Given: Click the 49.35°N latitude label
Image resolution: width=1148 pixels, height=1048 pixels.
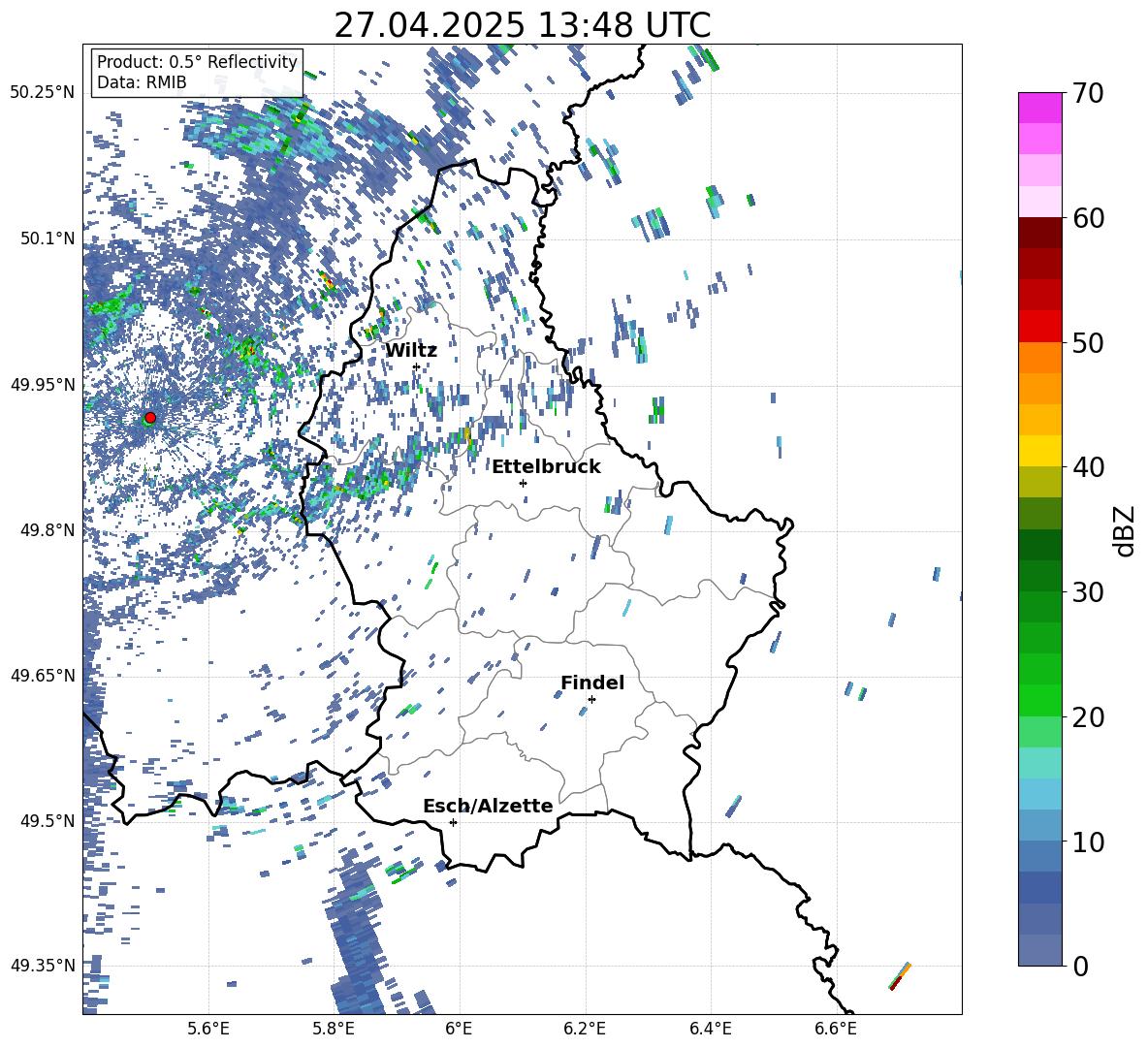Looking at the screenshot, I should pos(43,966).
